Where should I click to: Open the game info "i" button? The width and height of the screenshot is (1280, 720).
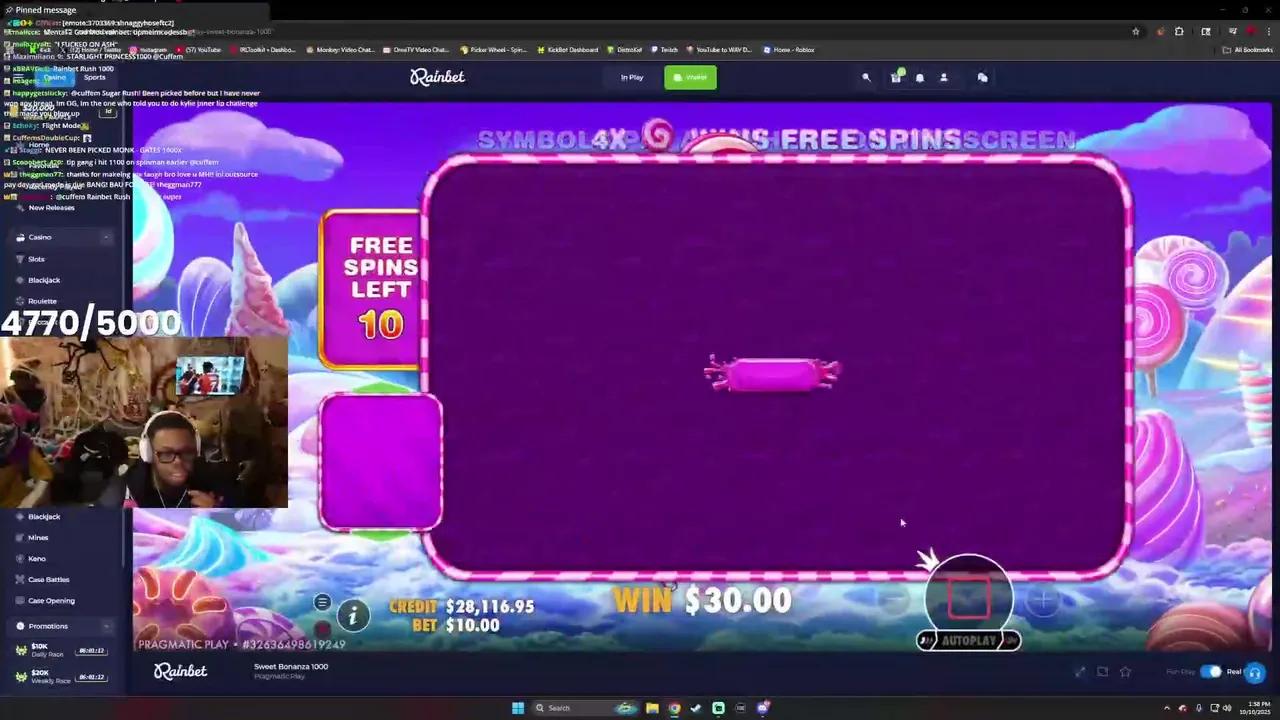[x=352, y=617]
